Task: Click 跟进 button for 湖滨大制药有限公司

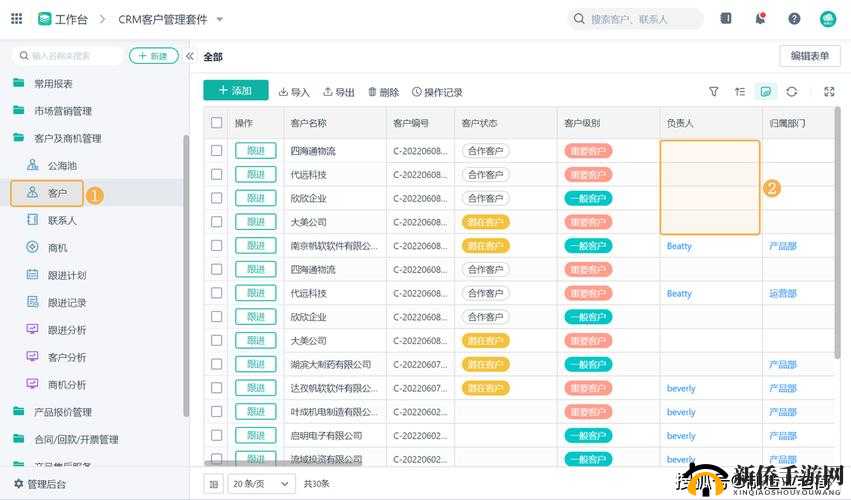Action: tap(256, 364)
